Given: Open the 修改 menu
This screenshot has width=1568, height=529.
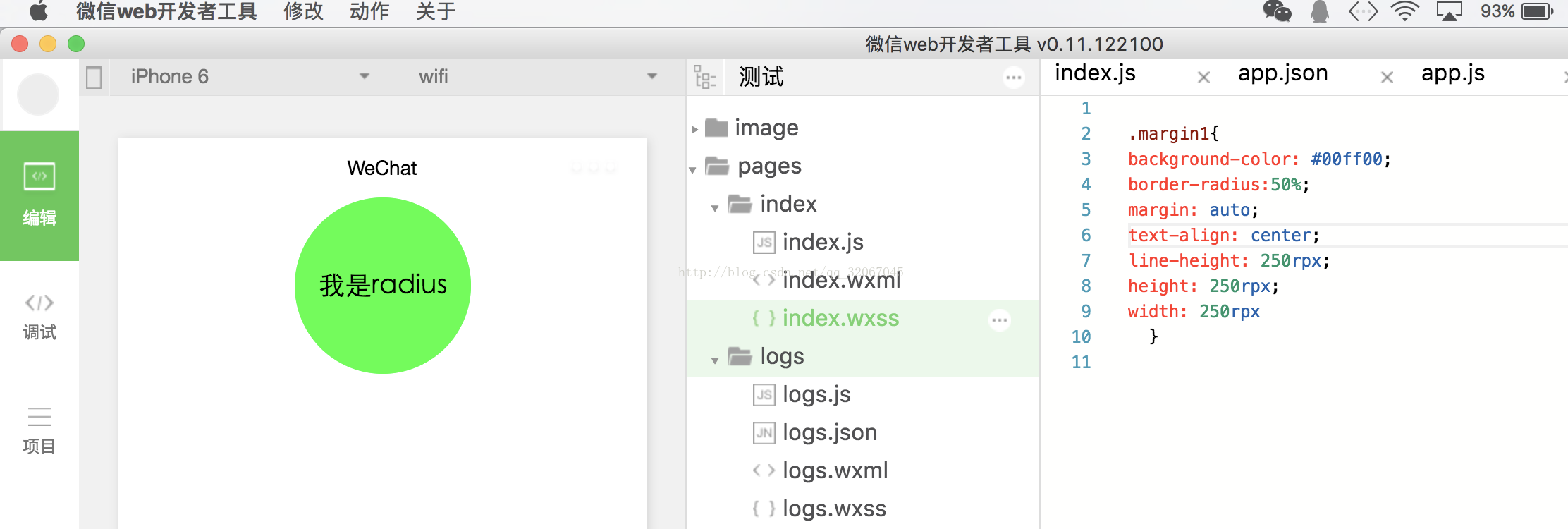Looking at the screenshot, I should [x=303, y=11].
